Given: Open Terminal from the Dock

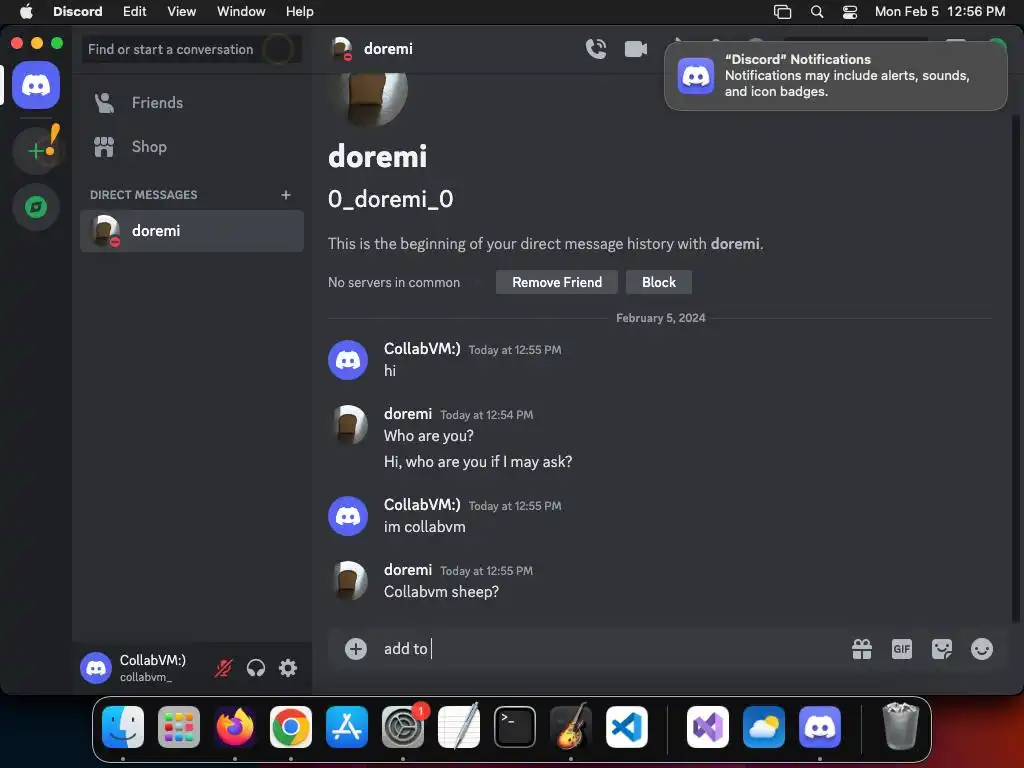Looking at the screenshot, I should [515, 727].
